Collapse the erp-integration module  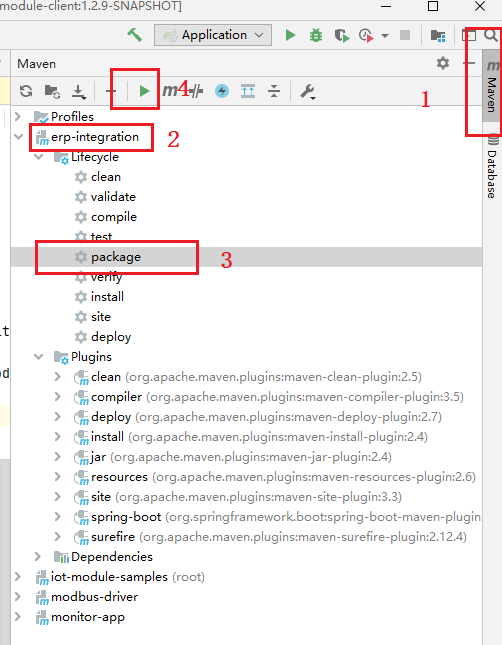(x=19, y=137)
